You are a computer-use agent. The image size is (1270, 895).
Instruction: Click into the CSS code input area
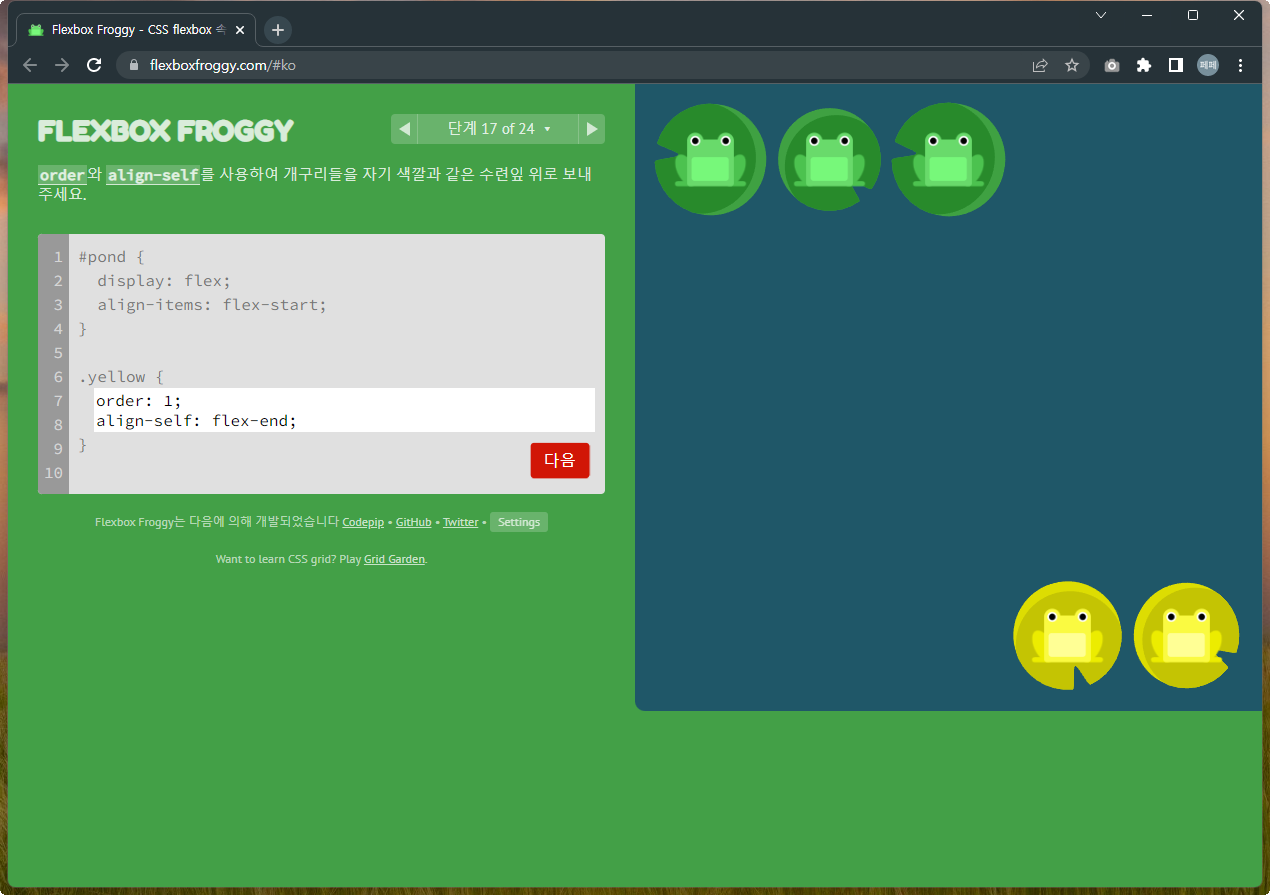click(344, 410)
